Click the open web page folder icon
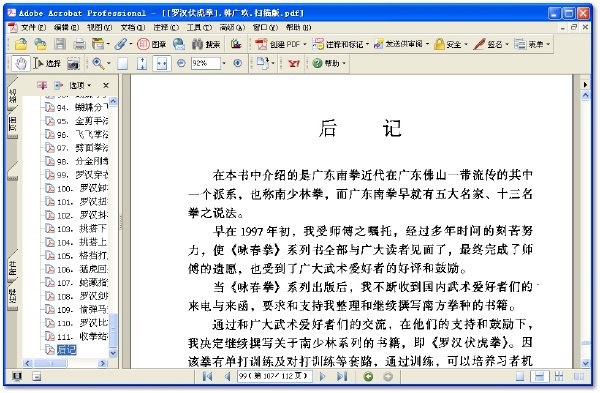 click(40, 44)
